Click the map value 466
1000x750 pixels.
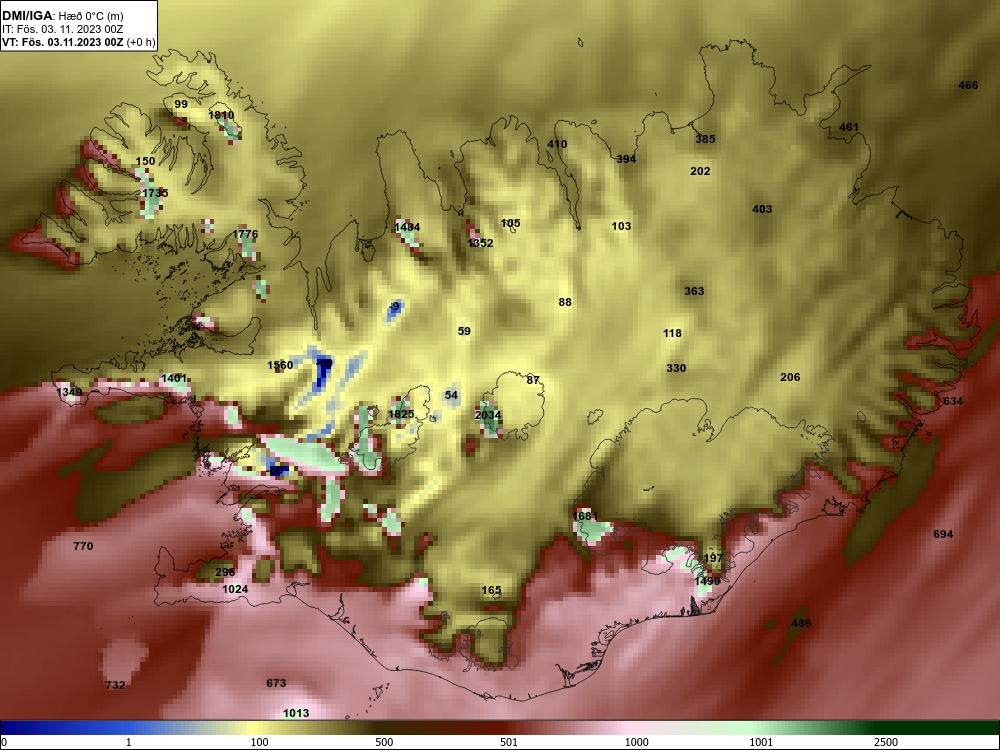click(967, 85)
